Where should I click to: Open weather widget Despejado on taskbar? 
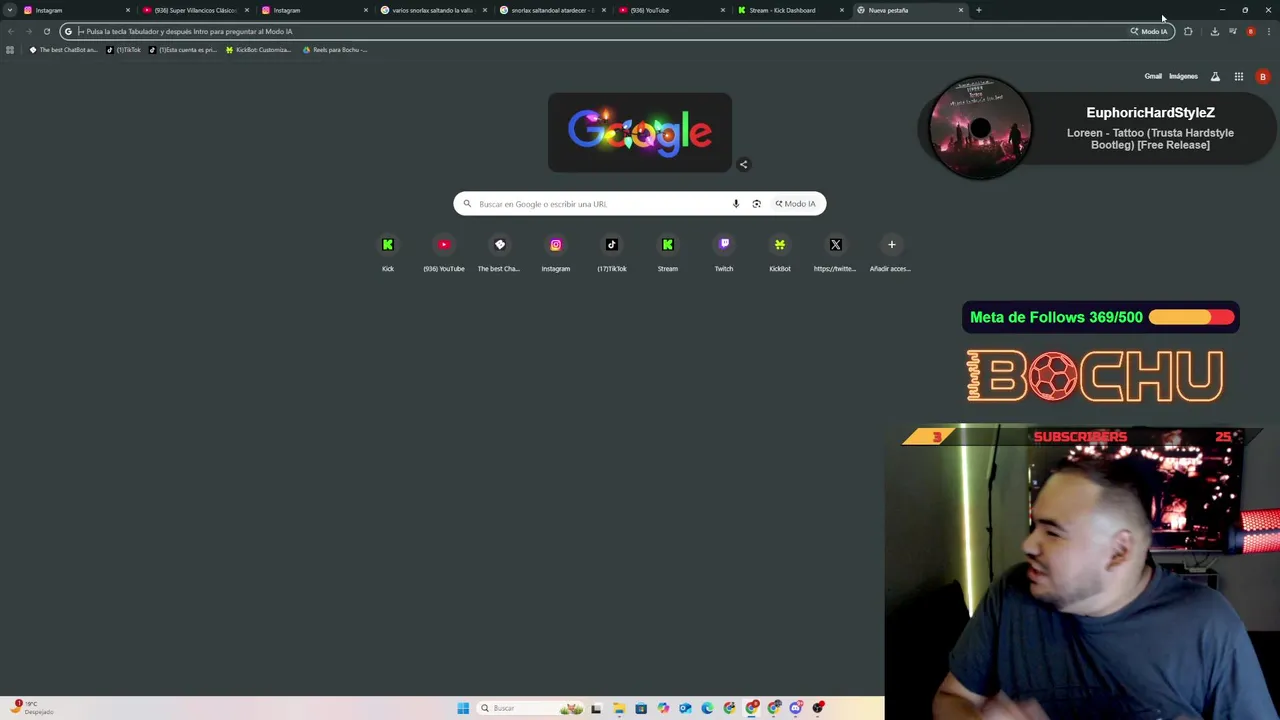pyautogui.click(x=32, y=708)
